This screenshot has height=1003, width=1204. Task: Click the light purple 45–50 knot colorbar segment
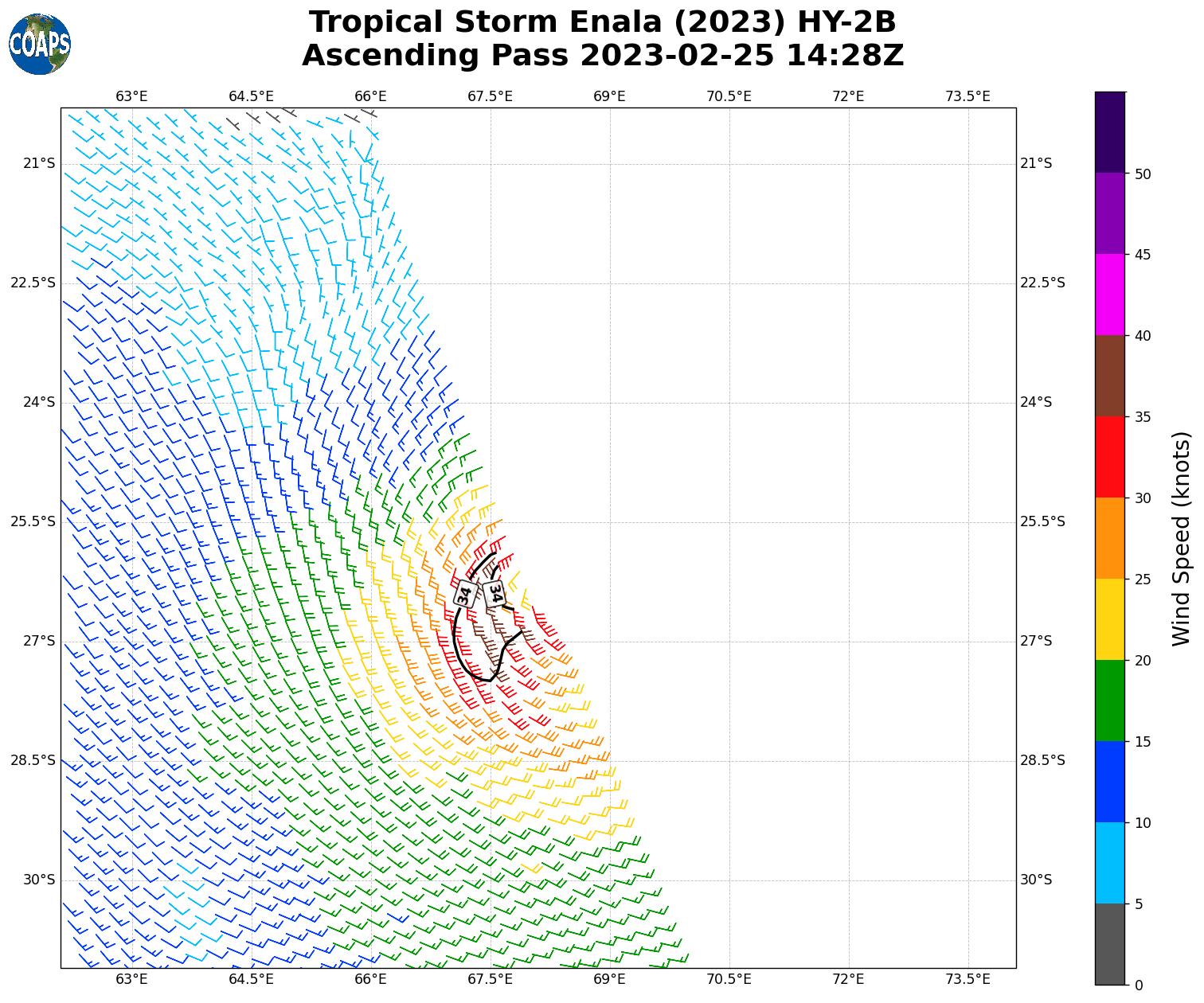click(1110, 213)
